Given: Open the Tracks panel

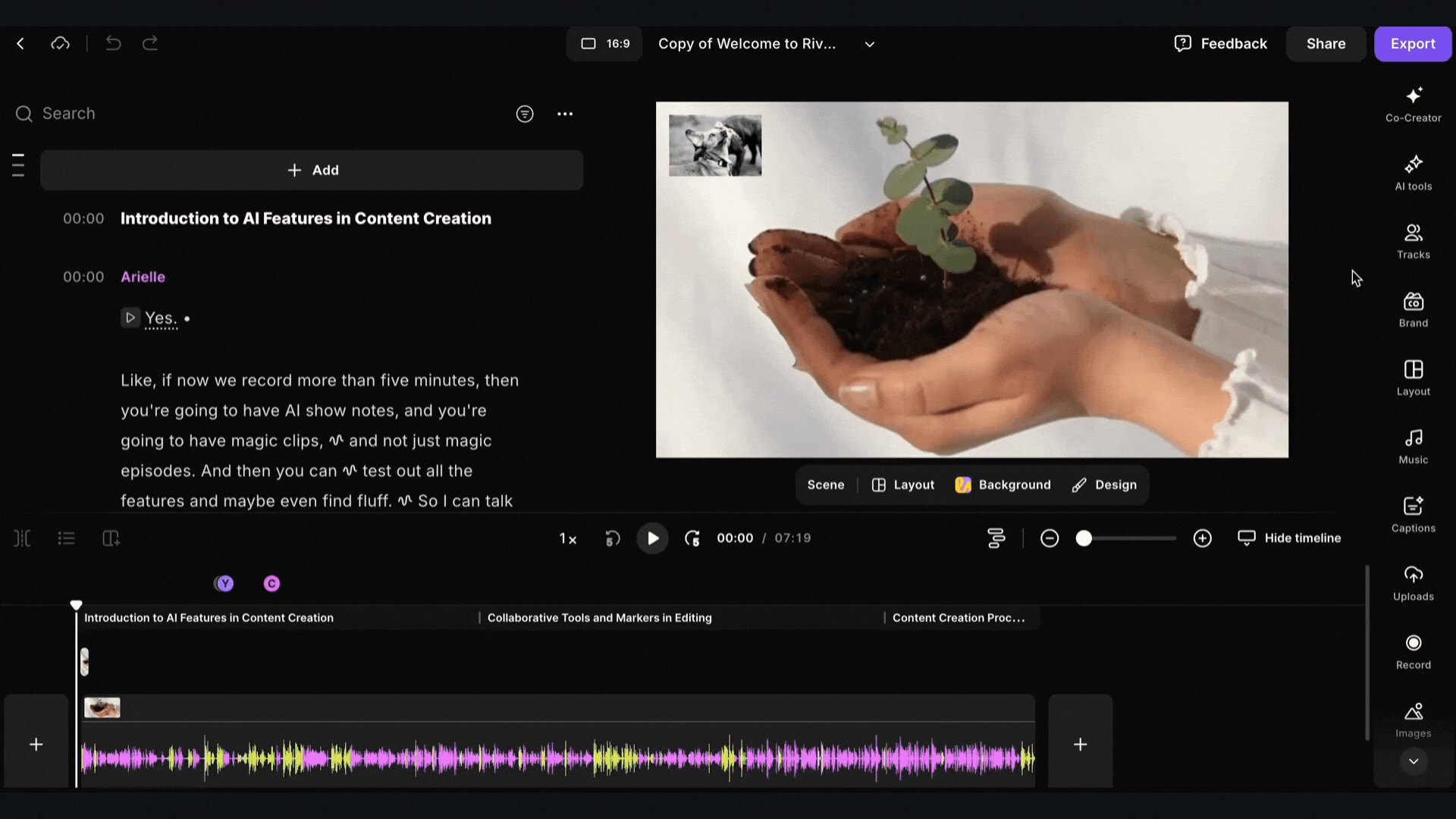Looking at the screenshot, I should click(1413, 241).
